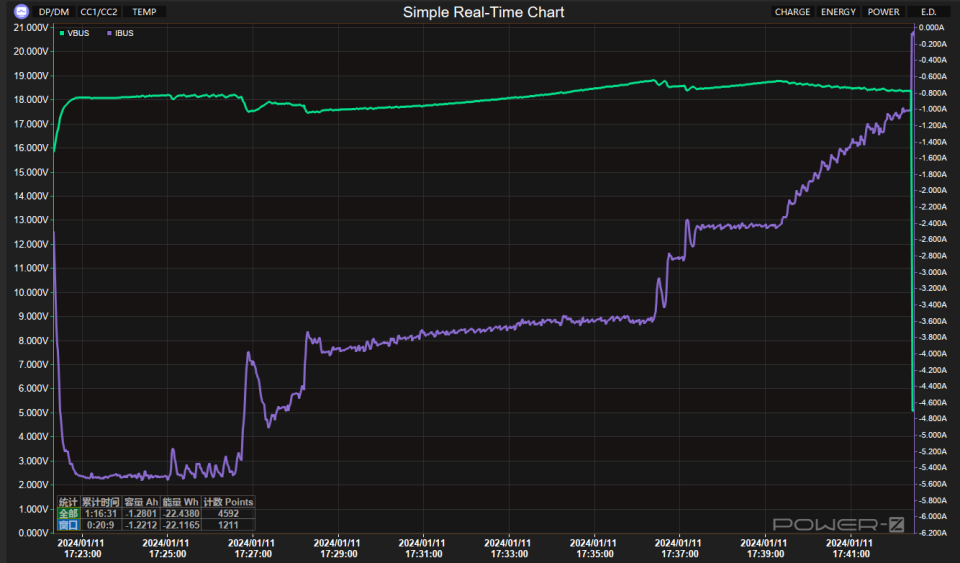Switch to the POWER graph

pos(883,12)
